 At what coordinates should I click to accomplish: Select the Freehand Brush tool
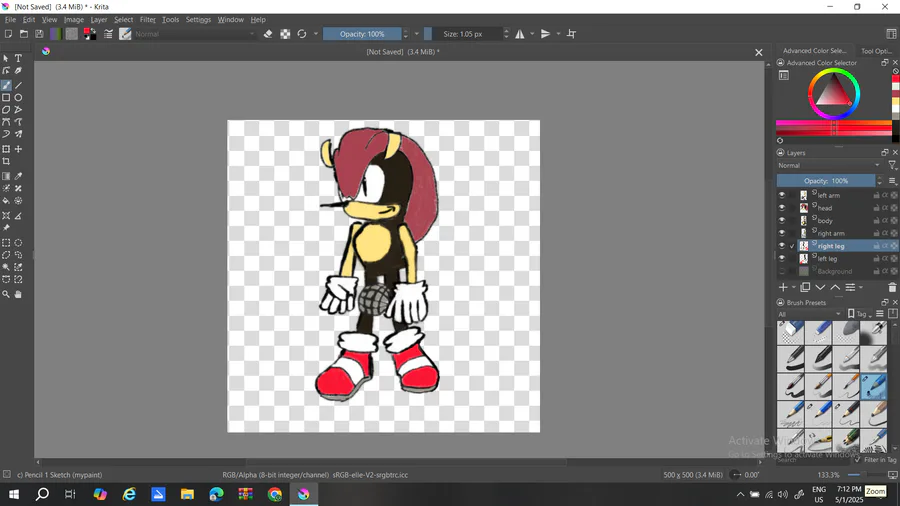[6, 85]
